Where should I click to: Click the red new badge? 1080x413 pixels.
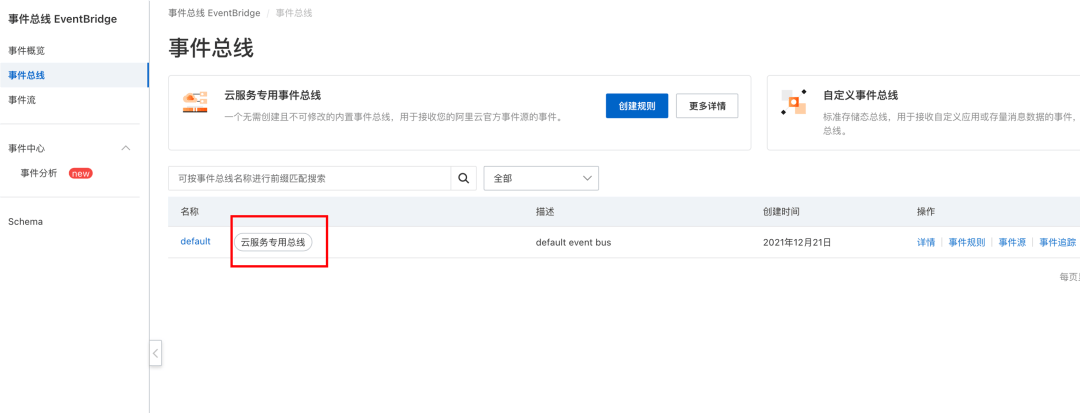[x=81, y=173]
